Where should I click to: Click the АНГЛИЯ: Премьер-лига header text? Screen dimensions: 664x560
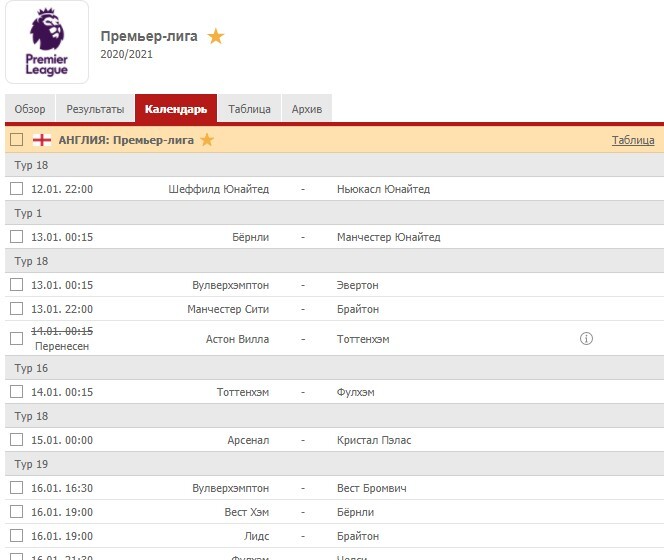[126, 140]
